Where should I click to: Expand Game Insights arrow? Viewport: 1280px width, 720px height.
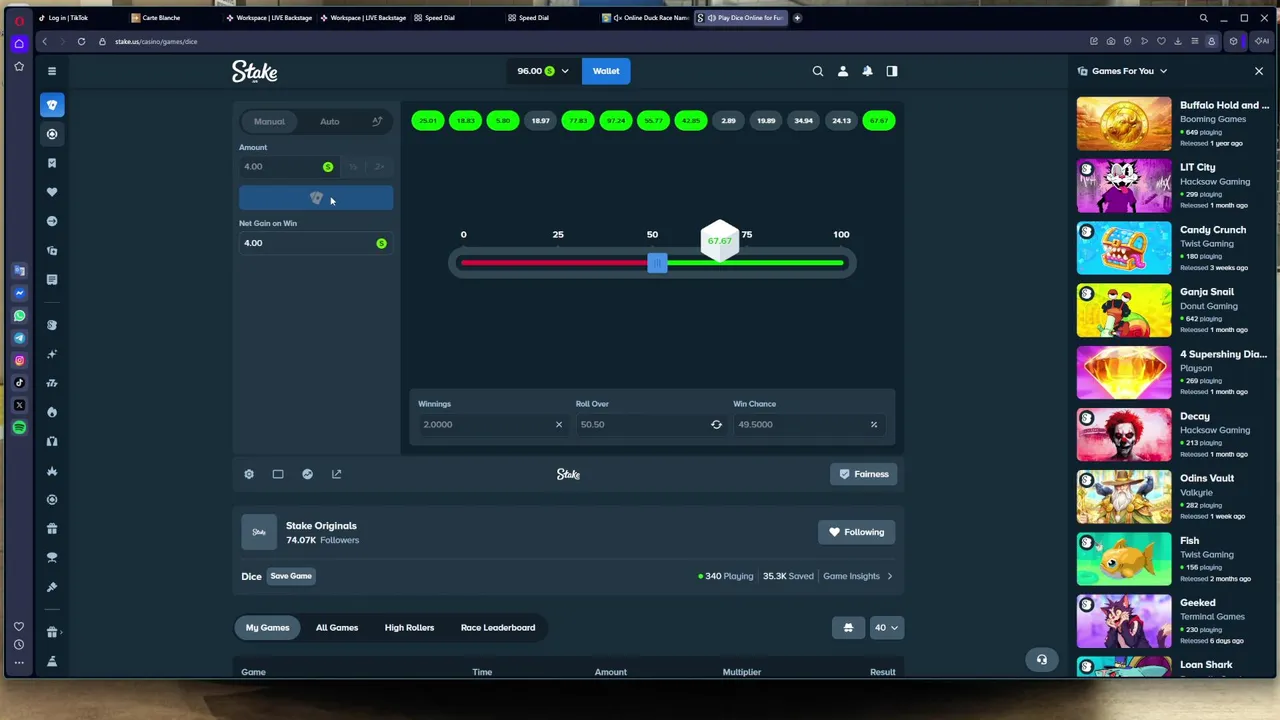[x=890, y=576]
